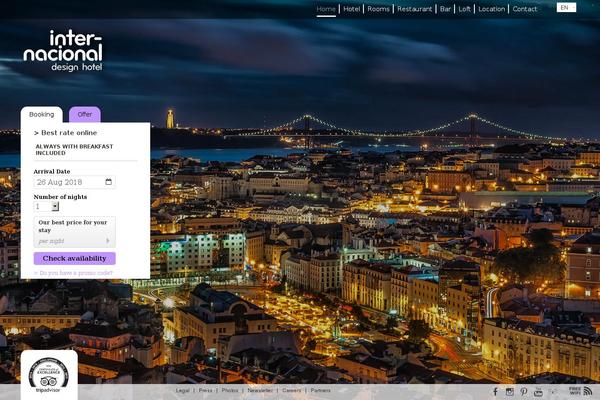This screenshot has width=600, height=400.
Task: Click the TripAdvisor excellence badge
Action: [x=49, y=375]
